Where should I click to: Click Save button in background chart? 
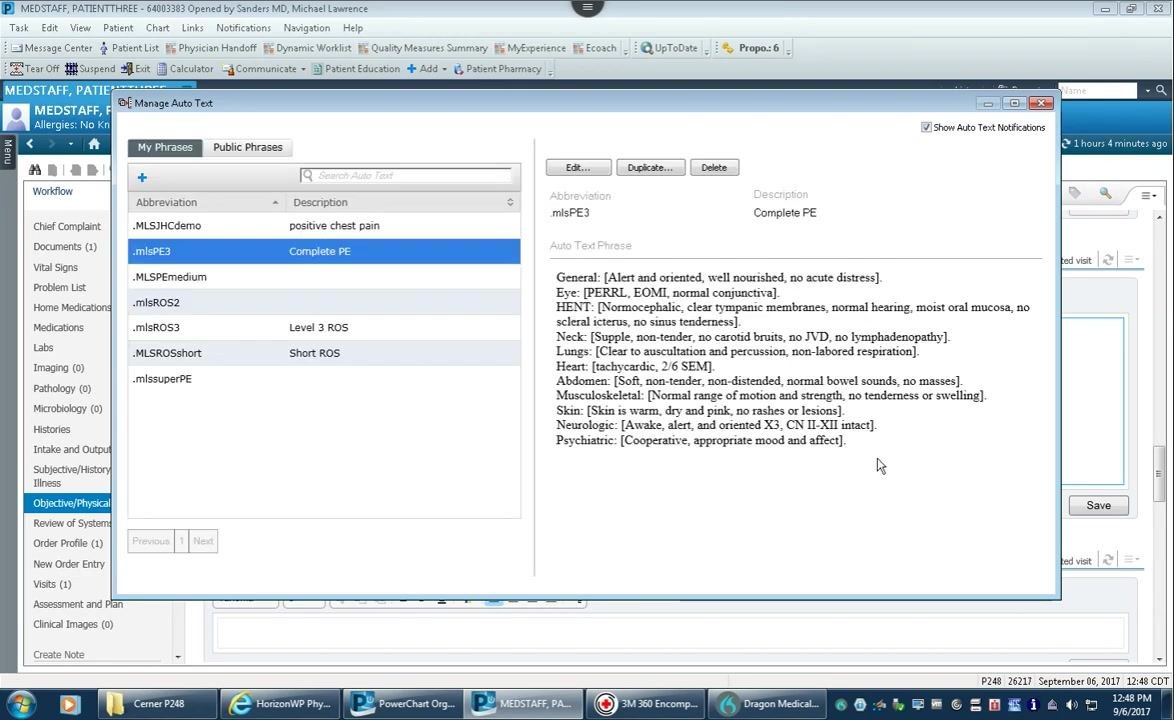pyautogui.click(x=1098, y=505)
